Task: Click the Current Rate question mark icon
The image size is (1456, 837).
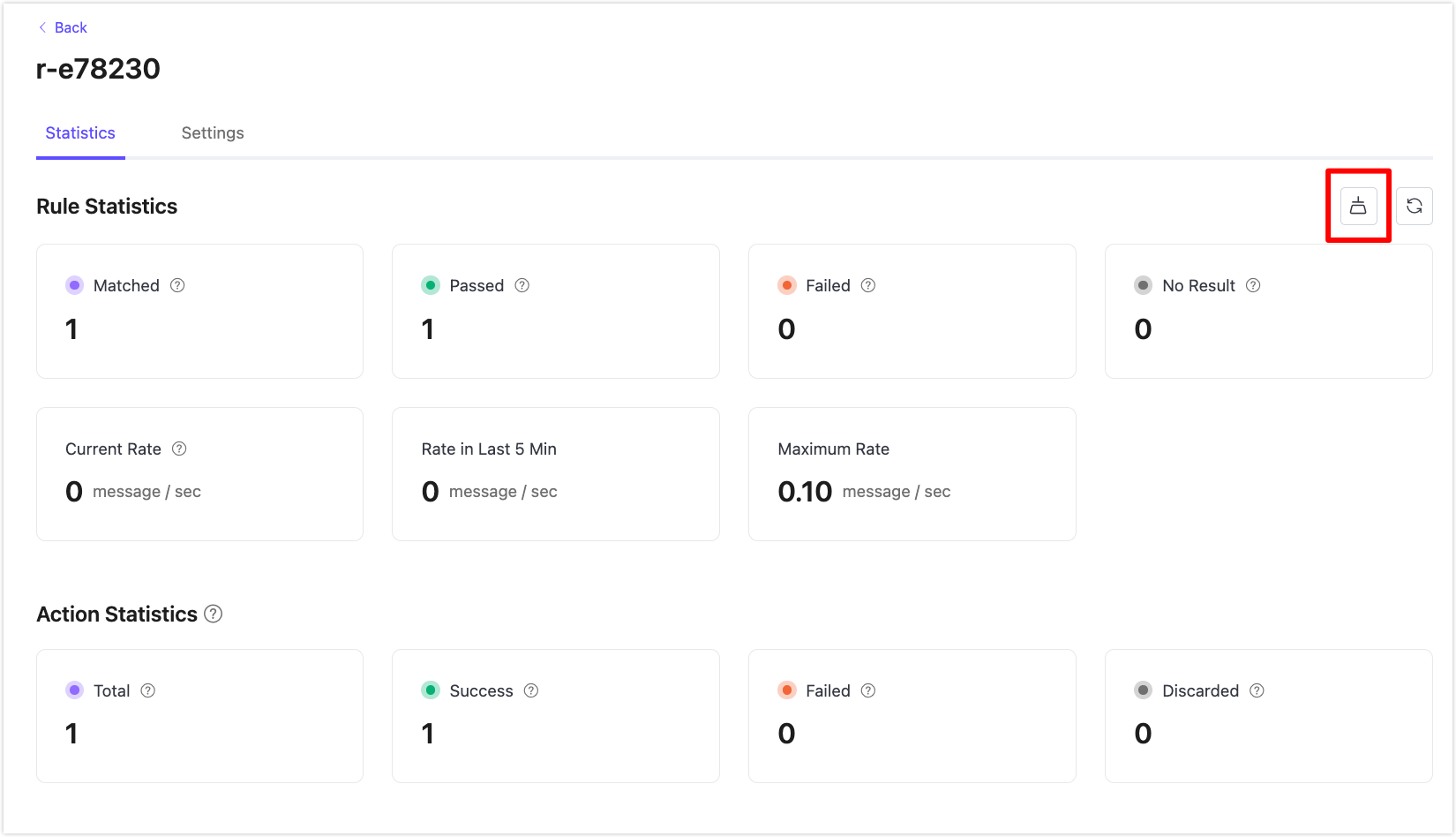Action: 179,449
